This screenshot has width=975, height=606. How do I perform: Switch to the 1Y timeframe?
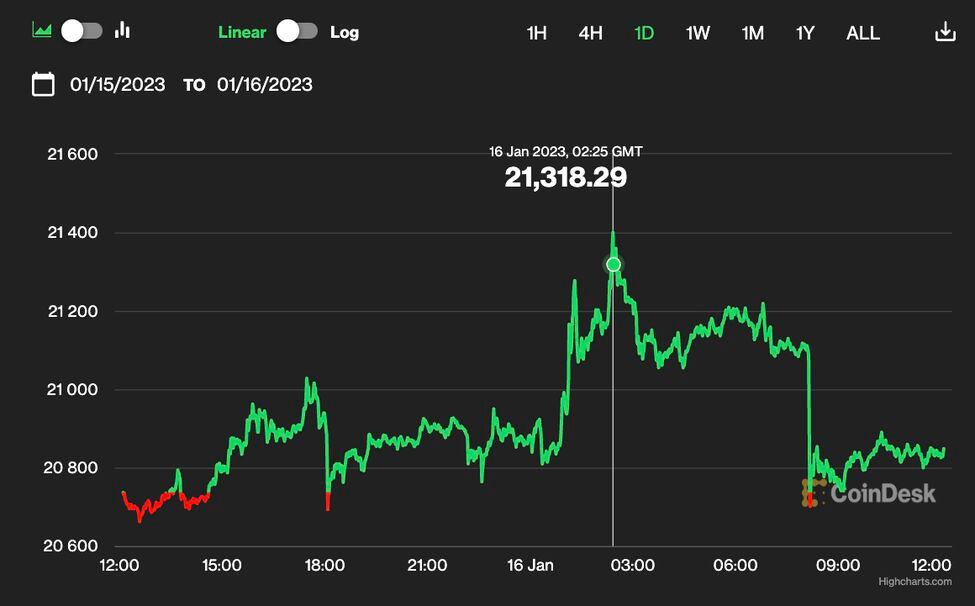[x=805, y=33]
